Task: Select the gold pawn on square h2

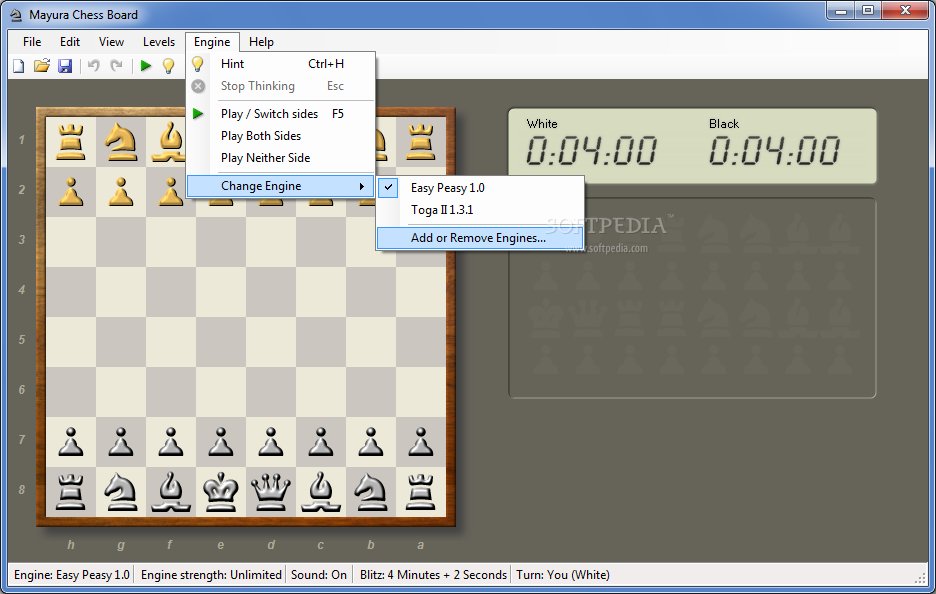Action: click(70, 192)
